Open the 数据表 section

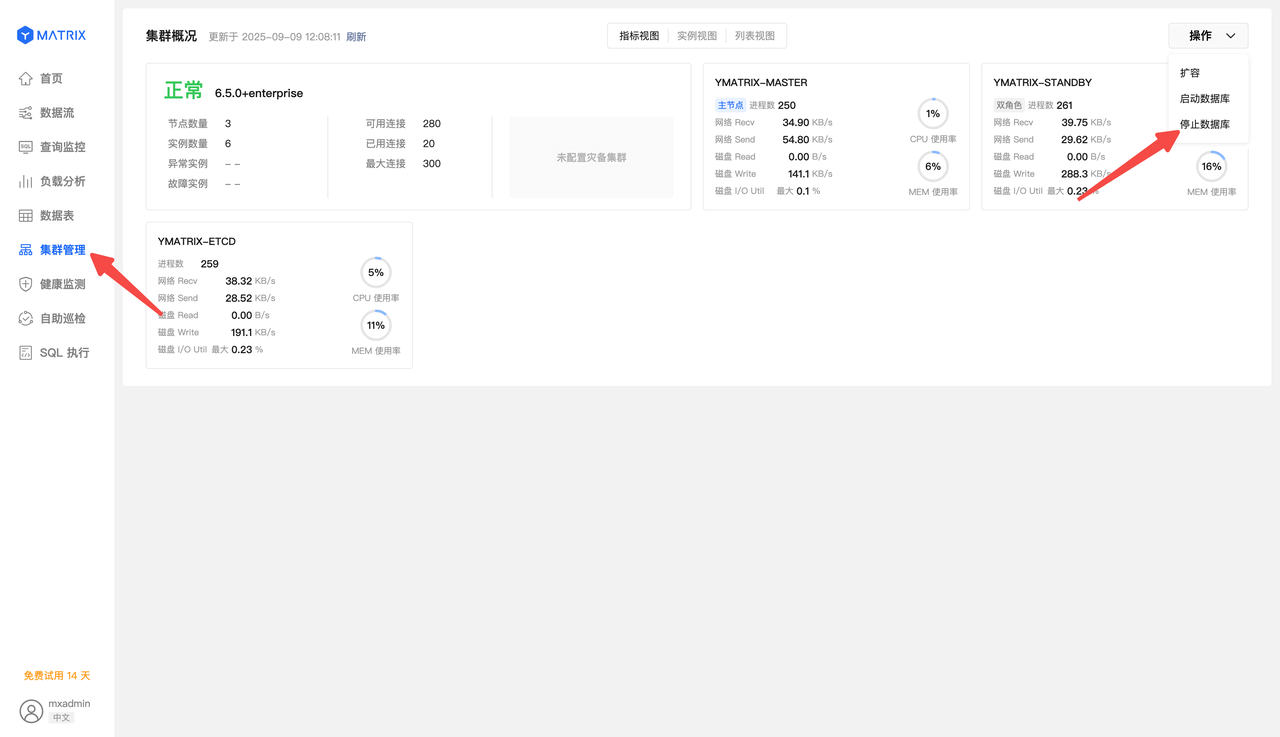[x=57, y=216]
